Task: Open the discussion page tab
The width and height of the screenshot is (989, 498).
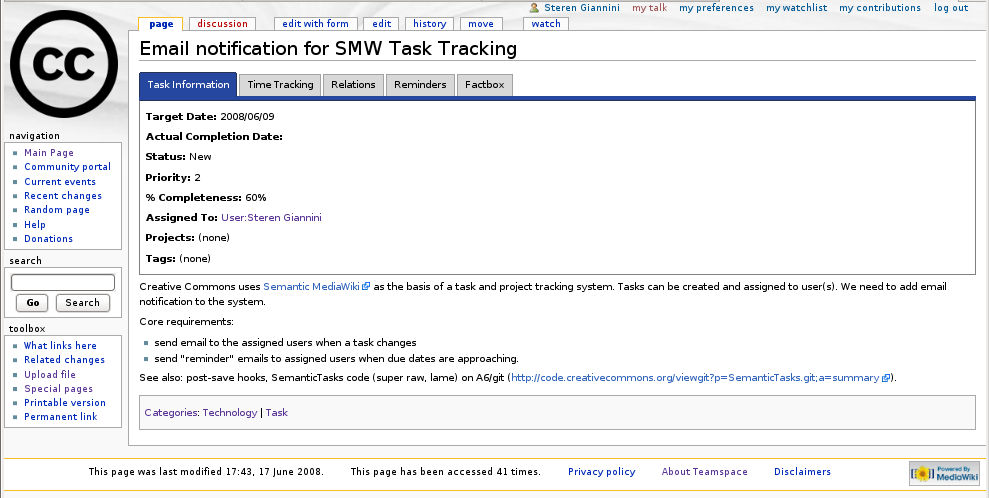Action: tap(222, 24)
